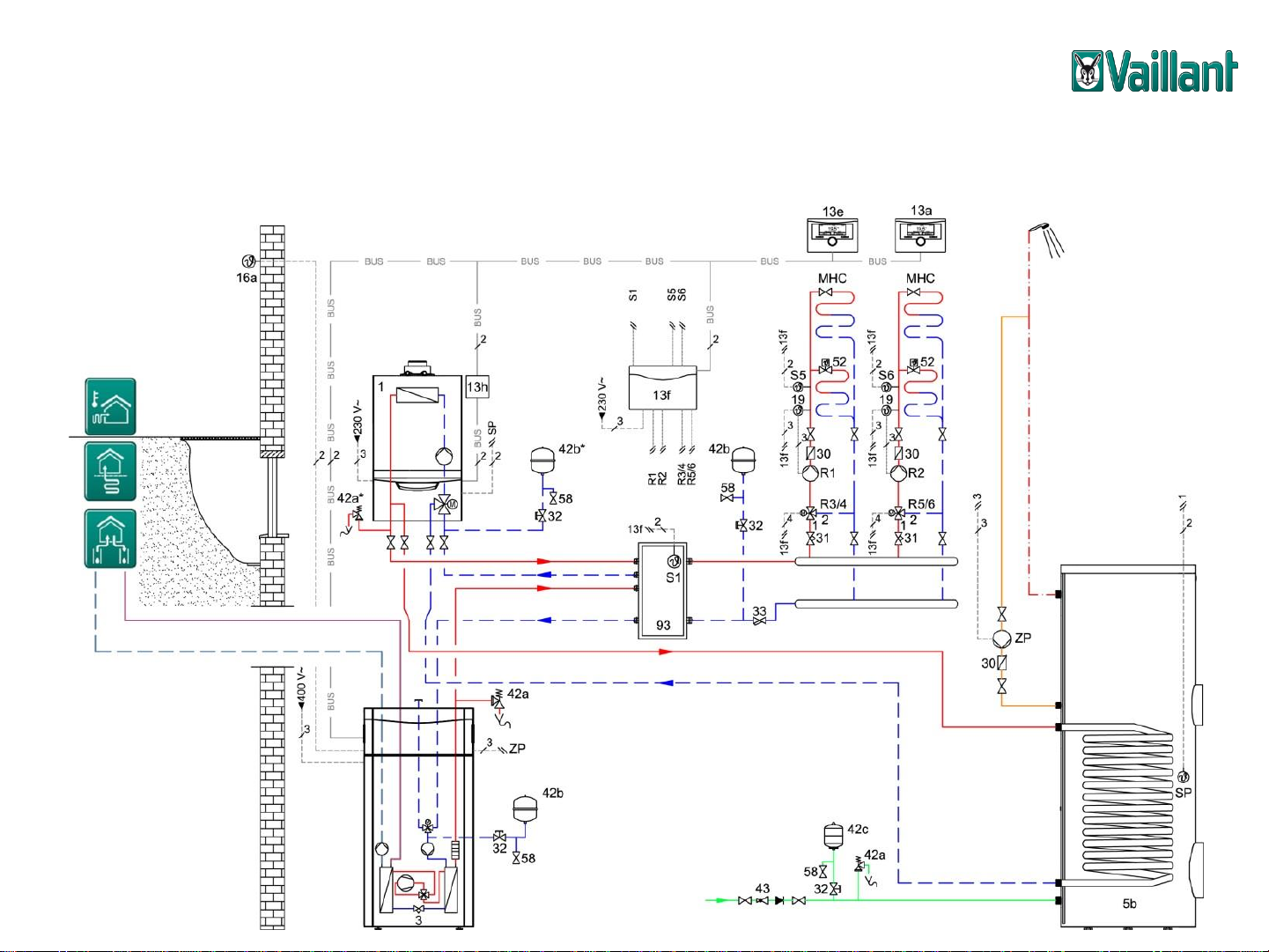The image size is (1269, 952).
Task: Click the wall-hung boiler labeled 1
Action: pyautogui.click(x=417, y=432)
